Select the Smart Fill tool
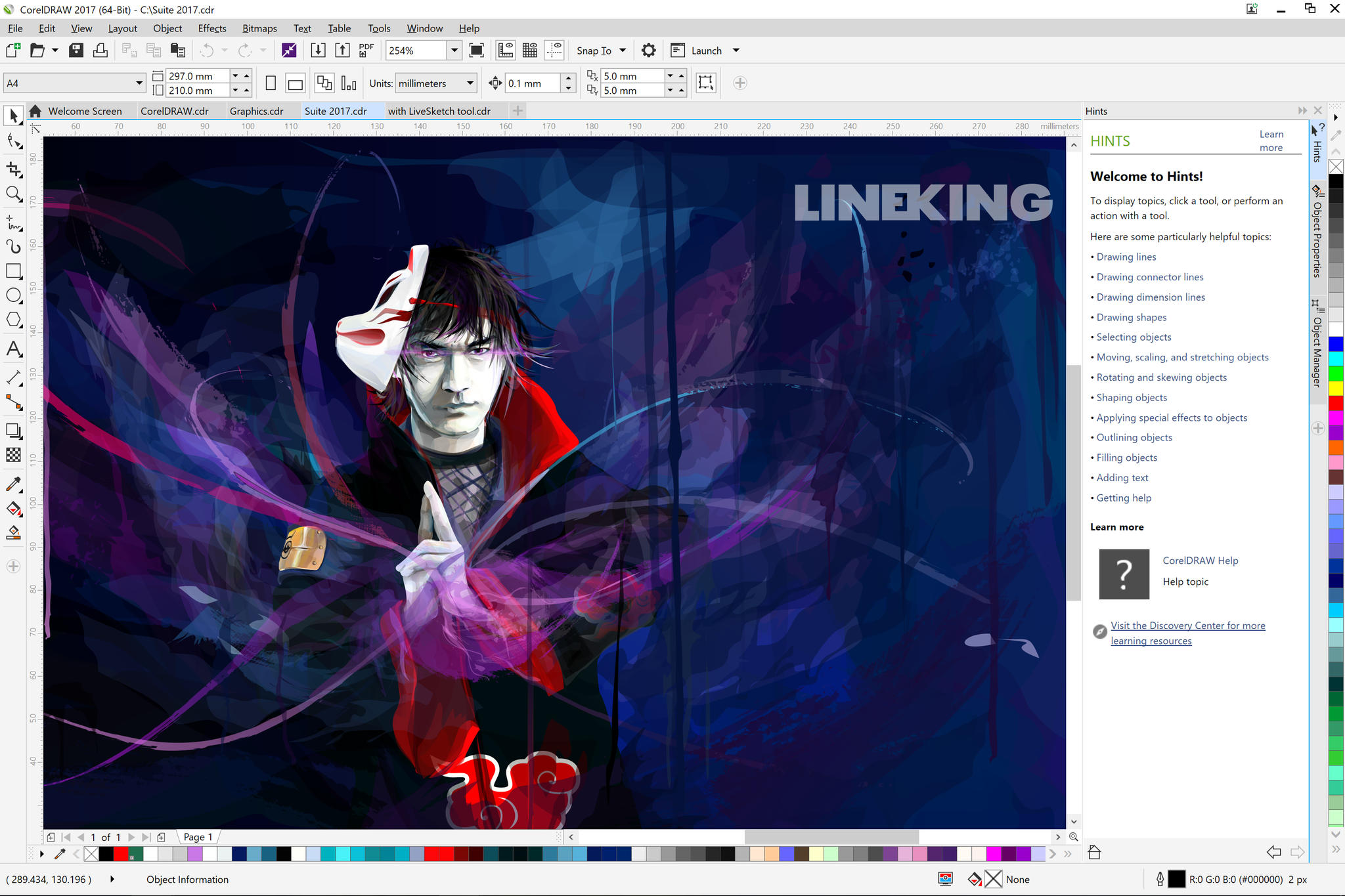This screenshot has width=1345, height=896. click(13, 532)
